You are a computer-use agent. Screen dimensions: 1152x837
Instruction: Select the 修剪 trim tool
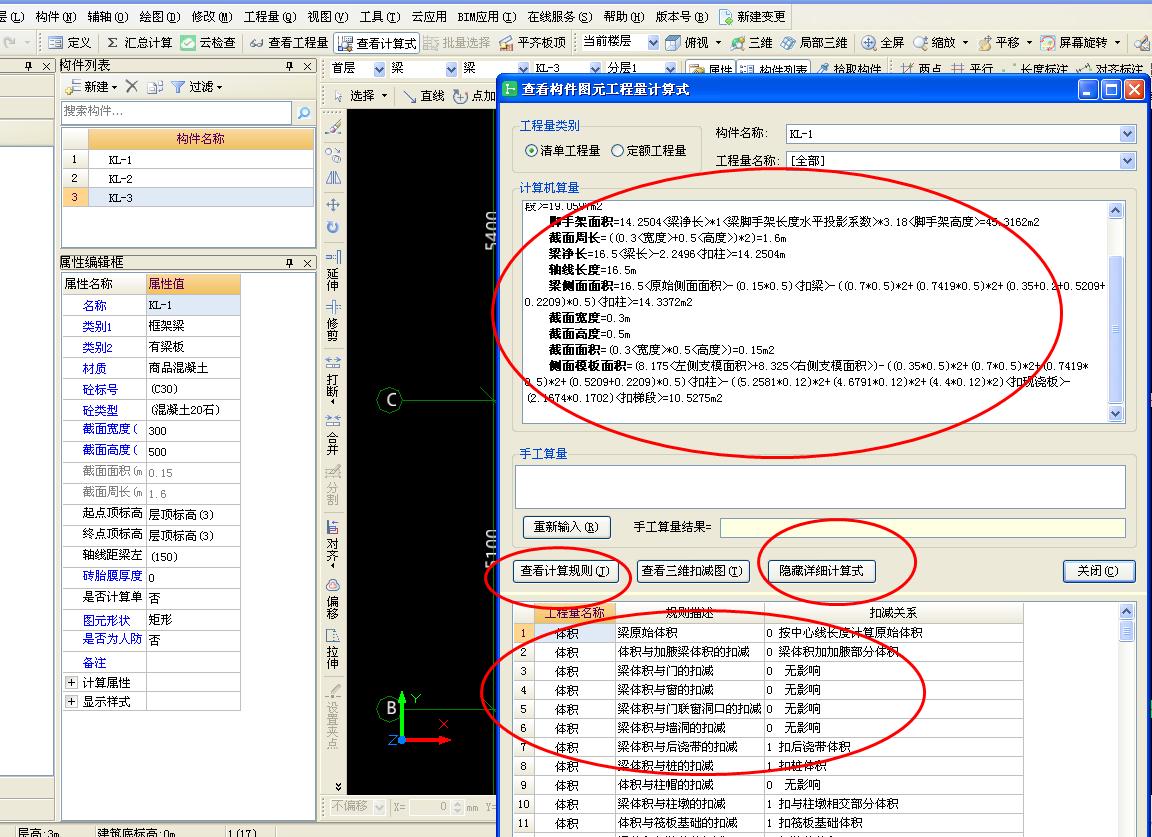[333, 321]
